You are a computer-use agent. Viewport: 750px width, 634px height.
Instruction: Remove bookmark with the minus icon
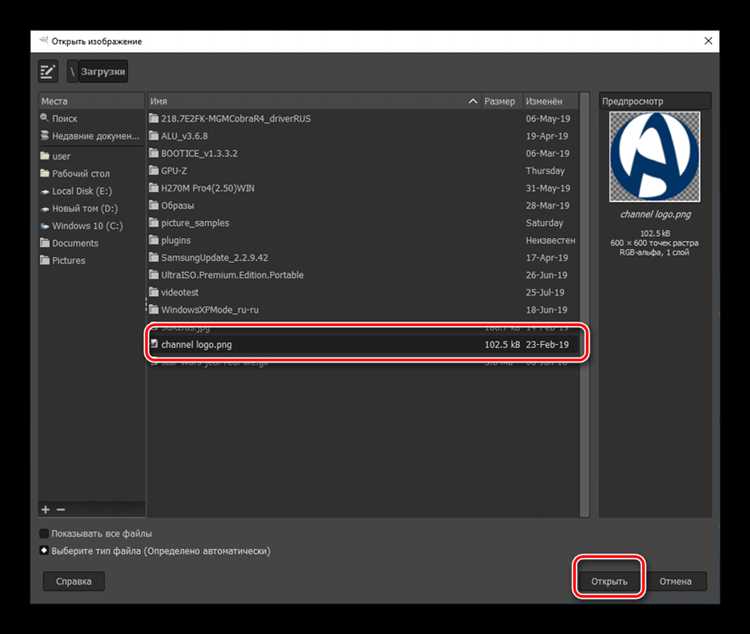pos(61,510)
